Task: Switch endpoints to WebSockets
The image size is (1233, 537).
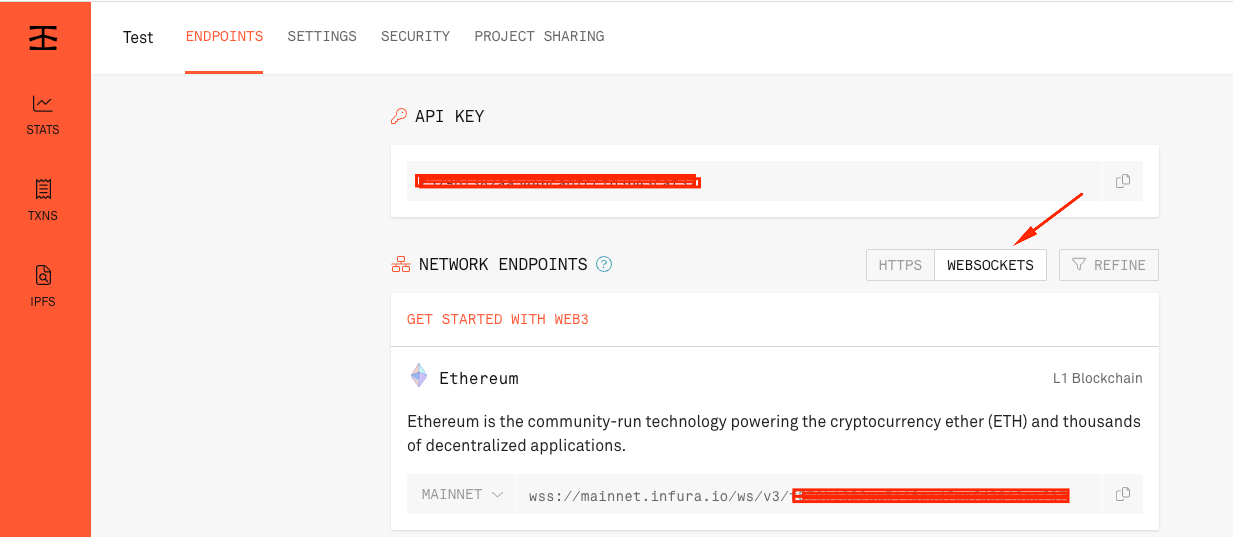Action: tap(990, 265)
